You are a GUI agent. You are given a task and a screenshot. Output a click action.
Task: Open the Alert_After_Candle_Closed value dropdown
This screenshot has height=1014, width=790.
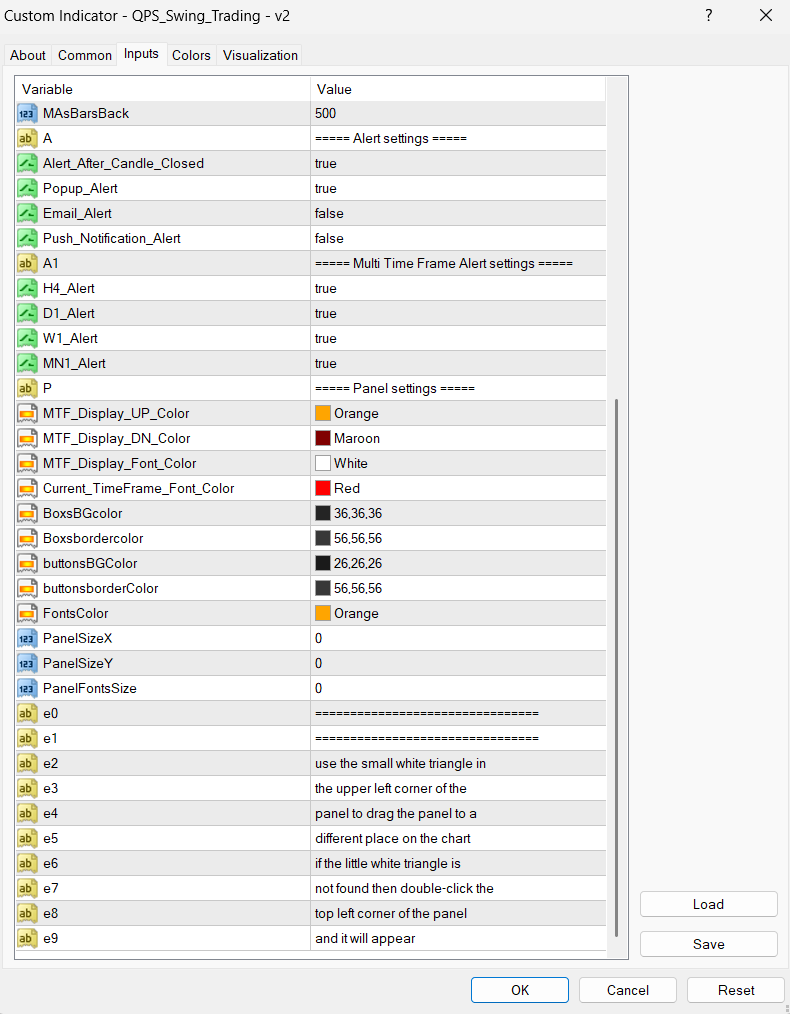(x=457, y=163)
